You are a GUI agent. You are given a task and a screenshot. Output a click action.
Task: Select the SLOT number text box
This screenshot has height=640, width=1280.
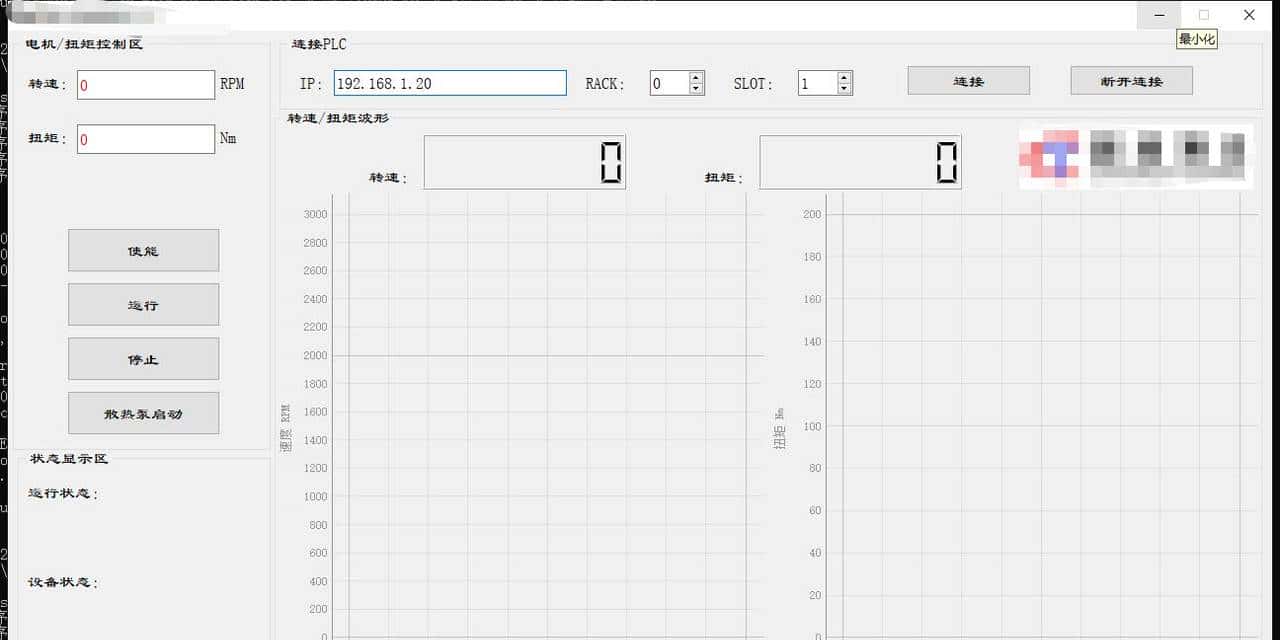[x=816, y=84]
